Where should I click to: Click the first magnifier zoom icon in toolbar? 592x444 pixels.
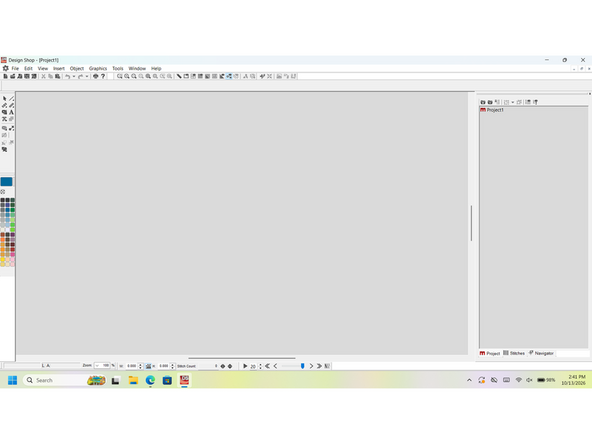coord(120,76)
